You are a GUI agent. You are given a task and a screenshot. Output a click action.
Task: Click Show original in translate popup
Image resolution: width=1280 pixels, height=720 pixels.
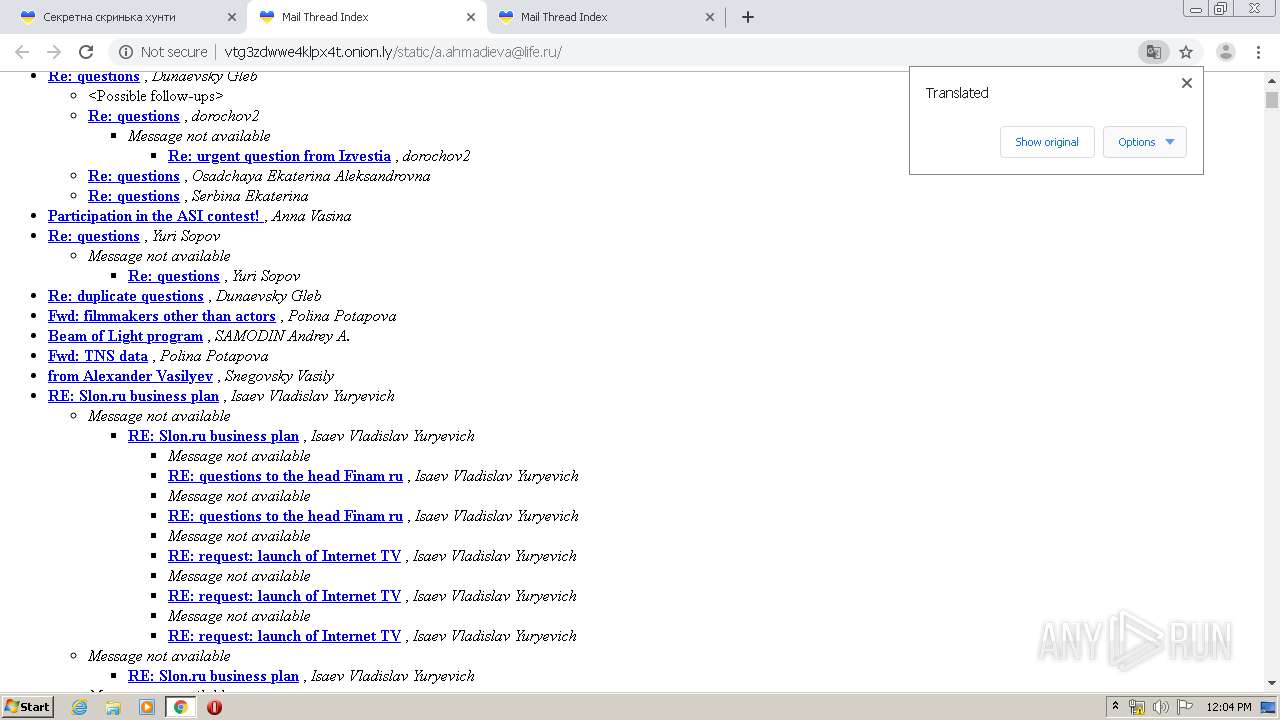click(x=1047, y=142)
